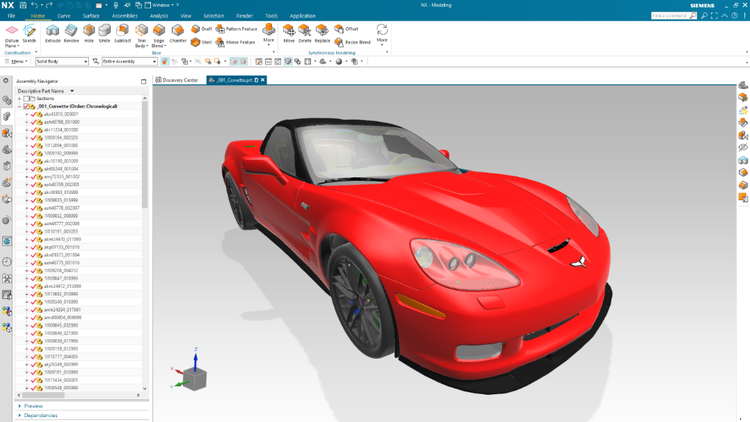Run the Mirror Feature command

[x=235, y=42]
